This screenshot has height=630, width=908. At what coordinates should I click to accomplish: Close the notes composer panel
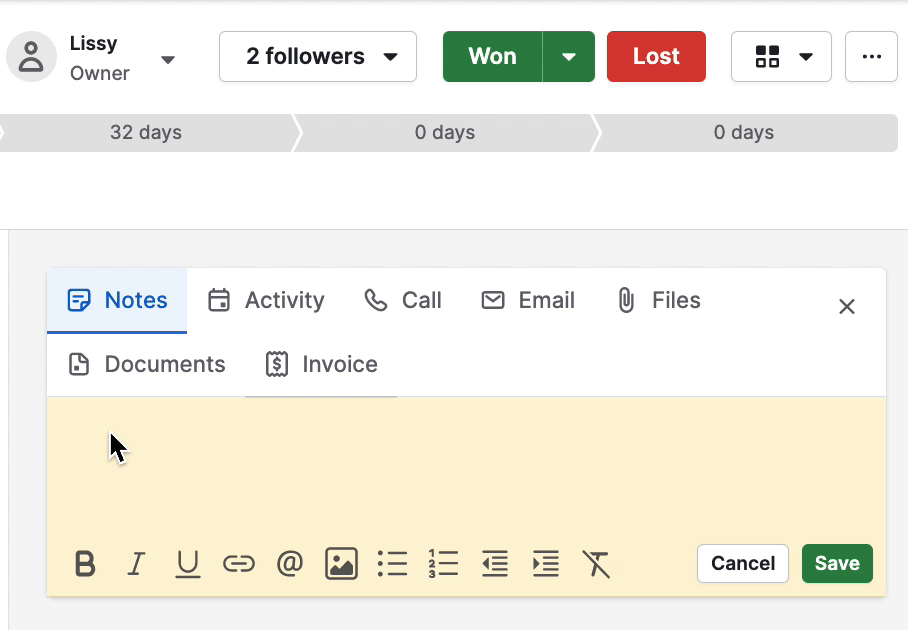[847, 306]
